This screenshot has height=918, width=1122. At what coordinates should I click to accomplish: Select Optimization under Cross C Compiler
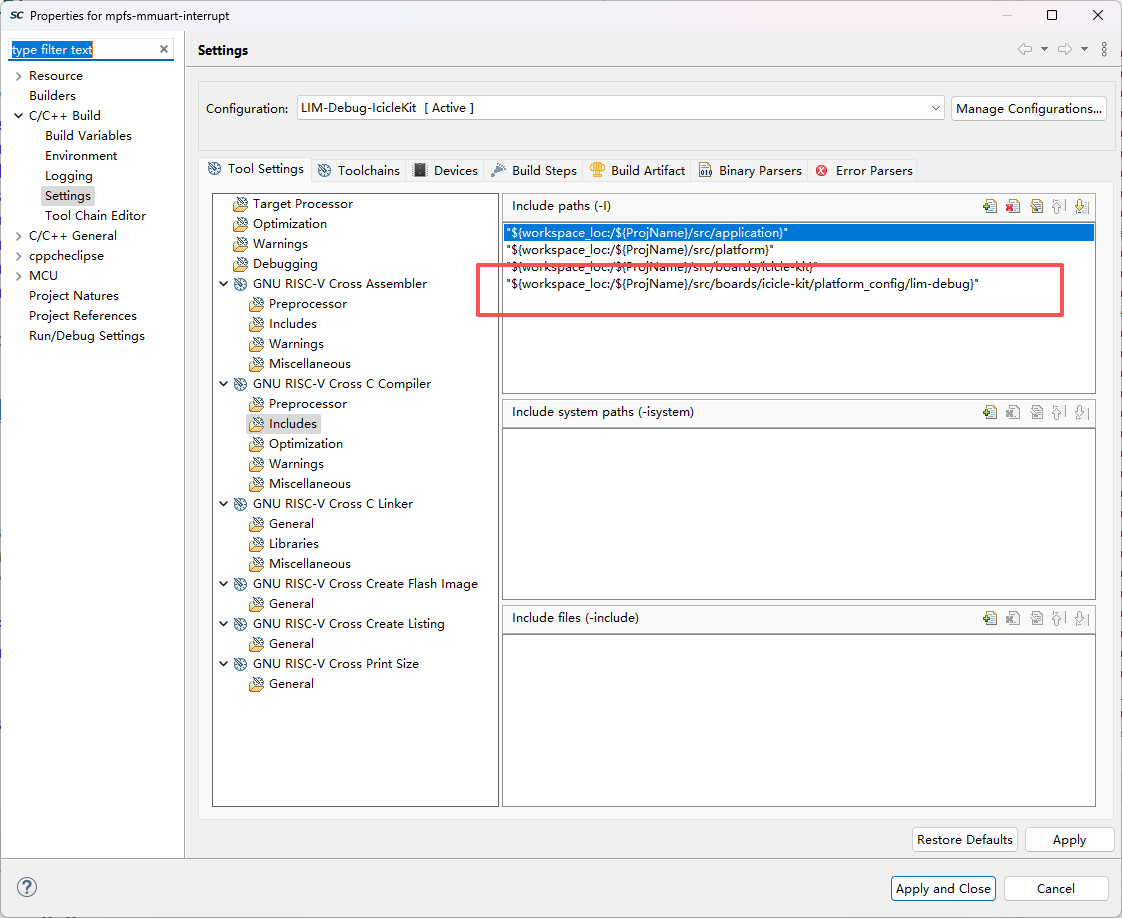click(x=306, y=444)
